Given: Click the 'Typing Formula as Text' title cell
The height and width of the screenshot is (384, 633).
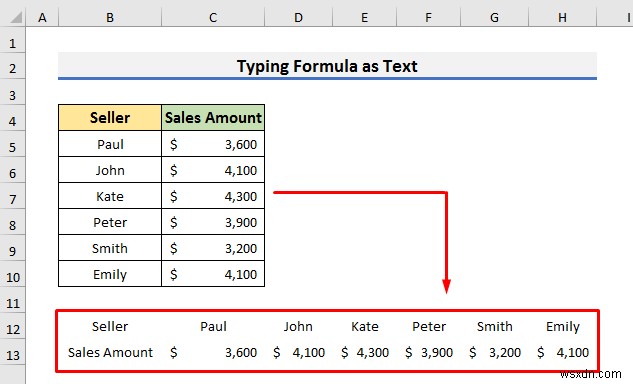Looking at the screenshot, I should [327, 66].
